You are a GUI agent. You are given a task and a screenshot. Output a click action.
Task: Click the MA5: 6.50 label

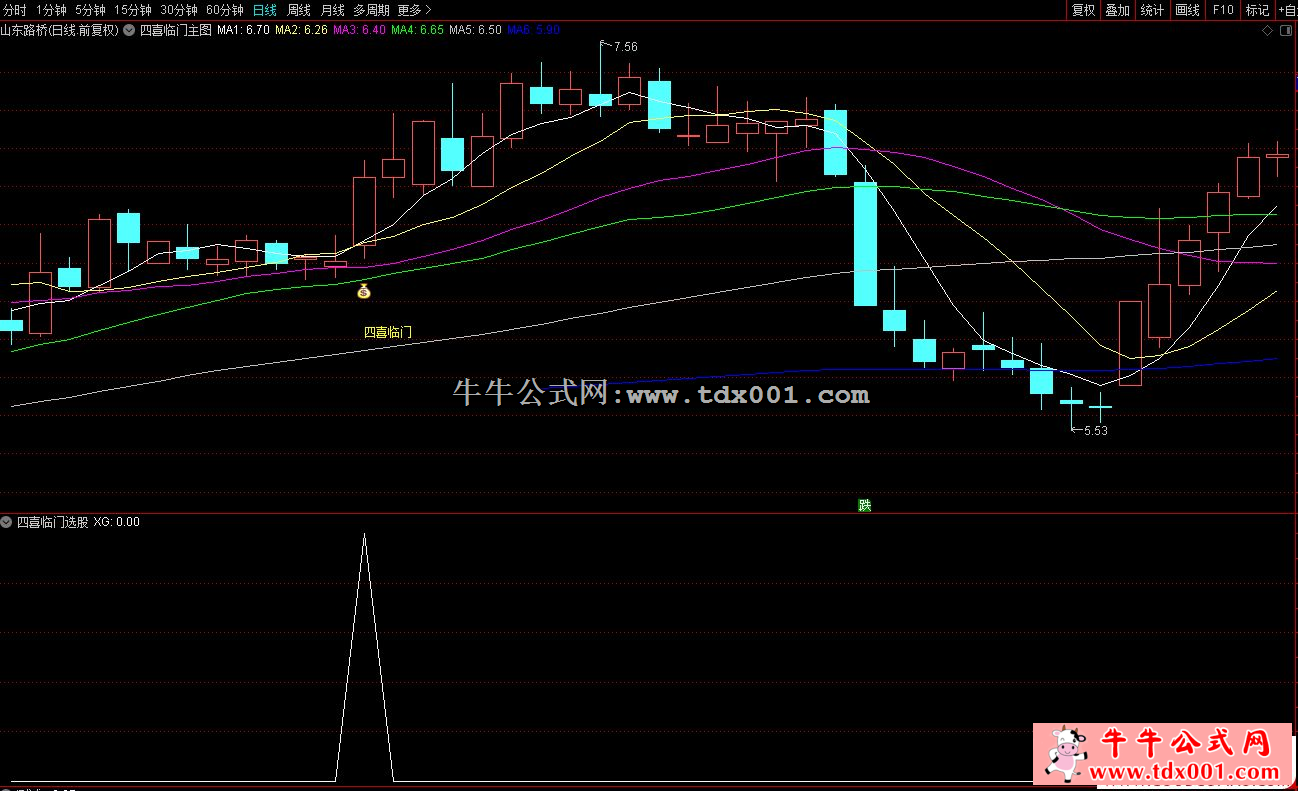476,31
